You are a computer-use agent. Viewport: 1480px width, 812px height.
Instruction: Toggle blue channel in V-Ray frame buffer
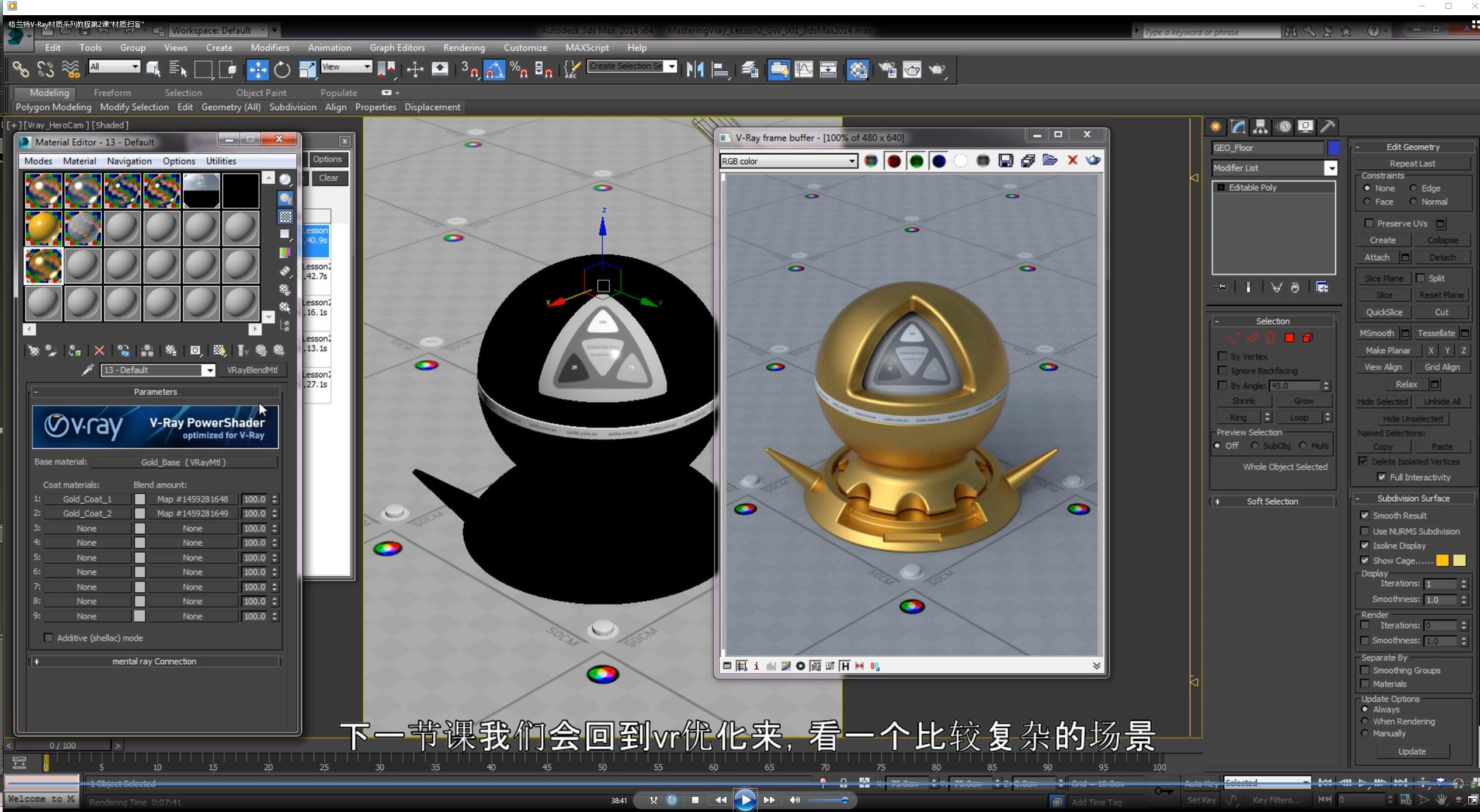point(939,161)
